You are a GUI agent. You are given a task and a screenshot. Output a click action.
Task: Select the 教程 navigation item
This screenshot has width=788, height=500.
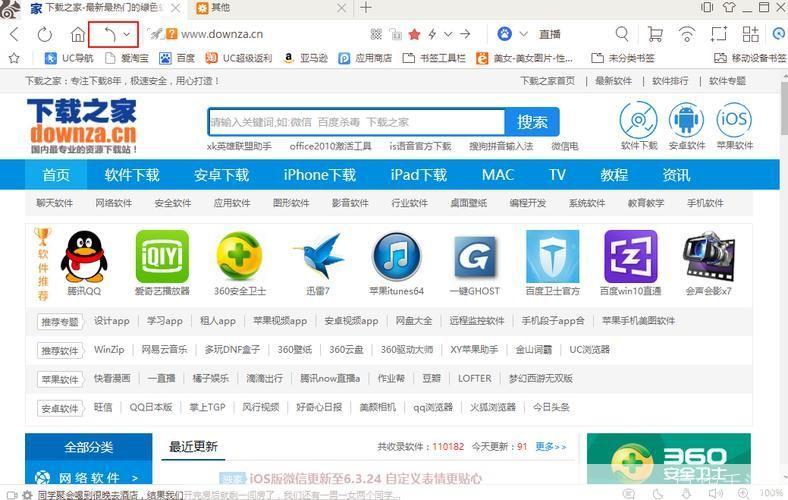coord(614,175)
